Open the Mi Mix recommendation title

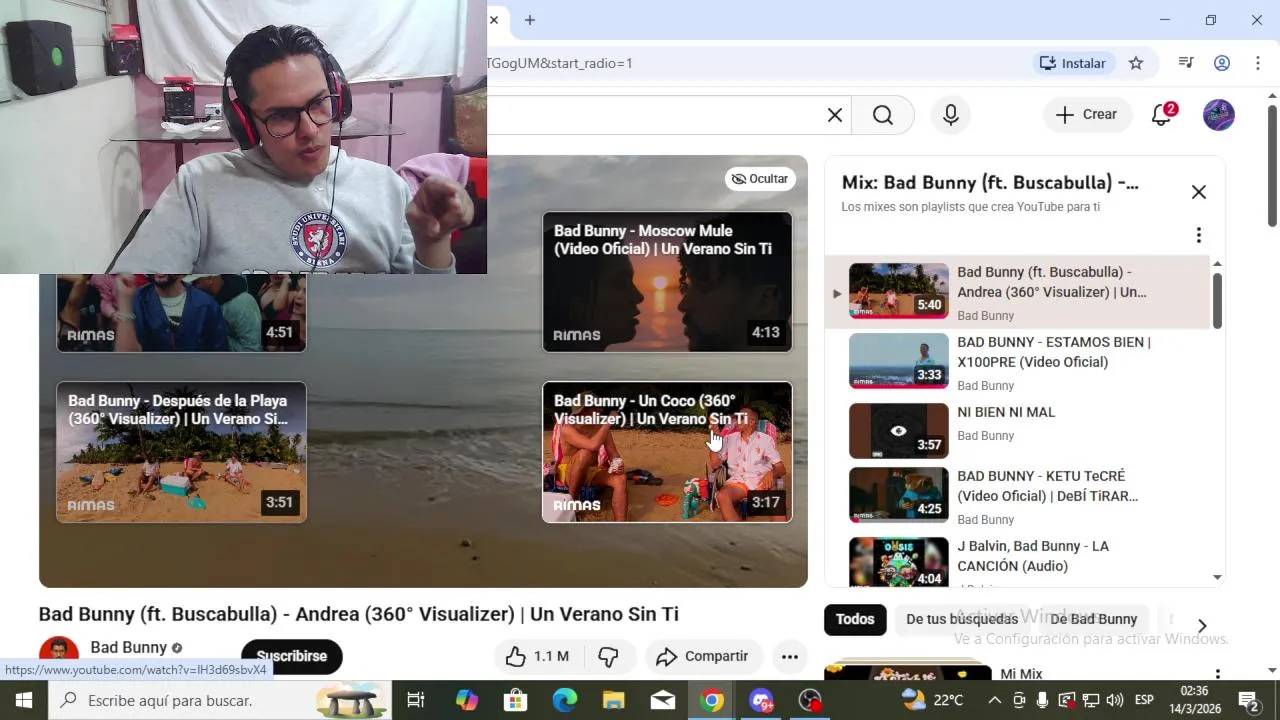(1021, 675)
